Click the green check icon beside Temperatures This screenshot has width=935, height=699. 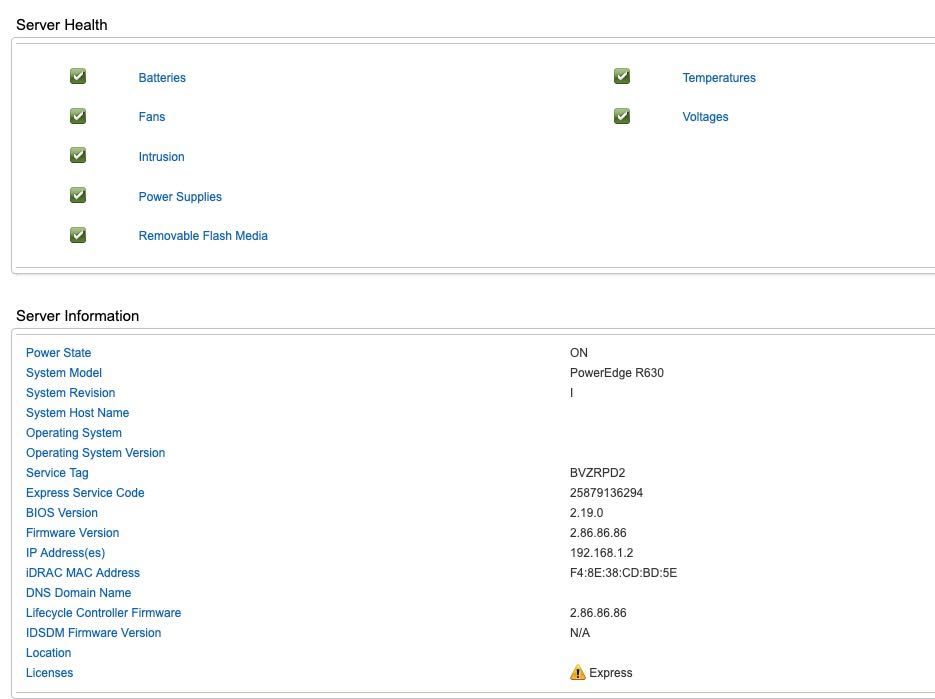pos(622,76)
